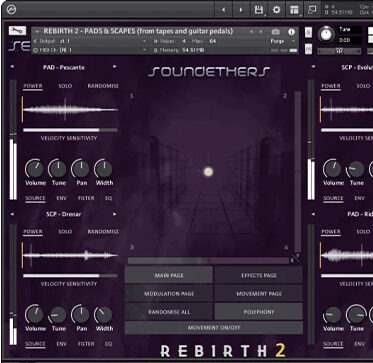Click the POLYPHONY button
This screenshot has width=373, height=363.
pos(259,312)
